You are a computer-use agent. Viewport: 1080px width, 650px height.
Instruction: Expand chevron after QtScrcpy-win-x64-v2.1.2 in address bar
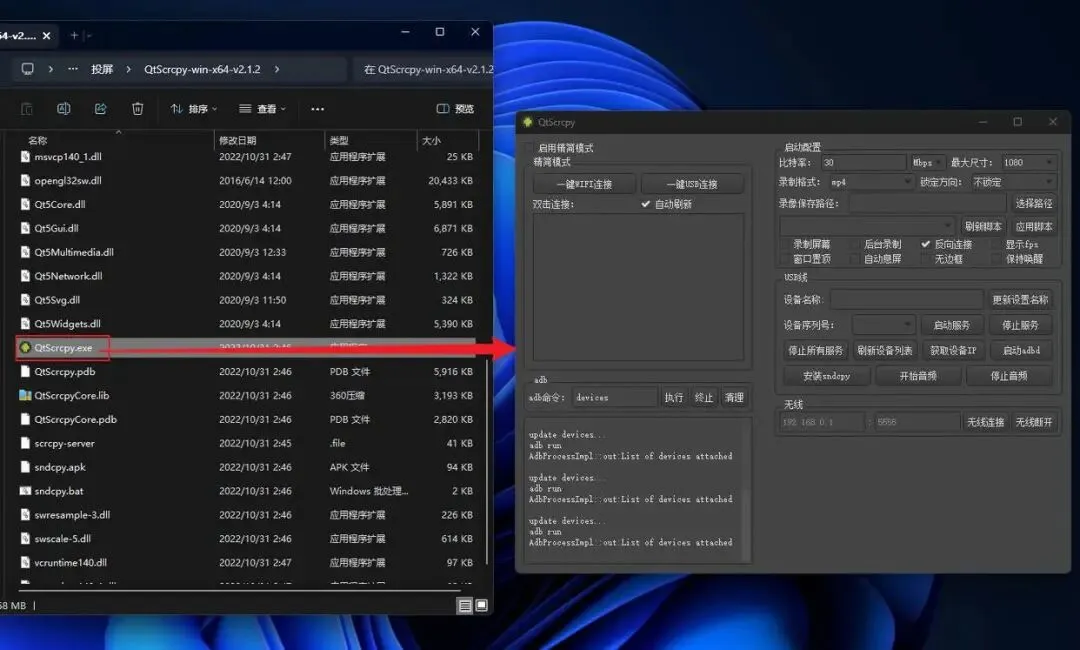[x=277, y=69]
